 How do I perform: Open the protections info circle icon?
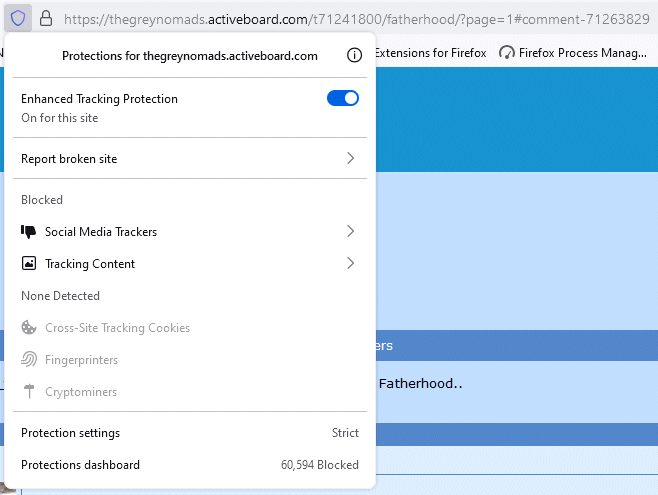click(x=353, y=56)
